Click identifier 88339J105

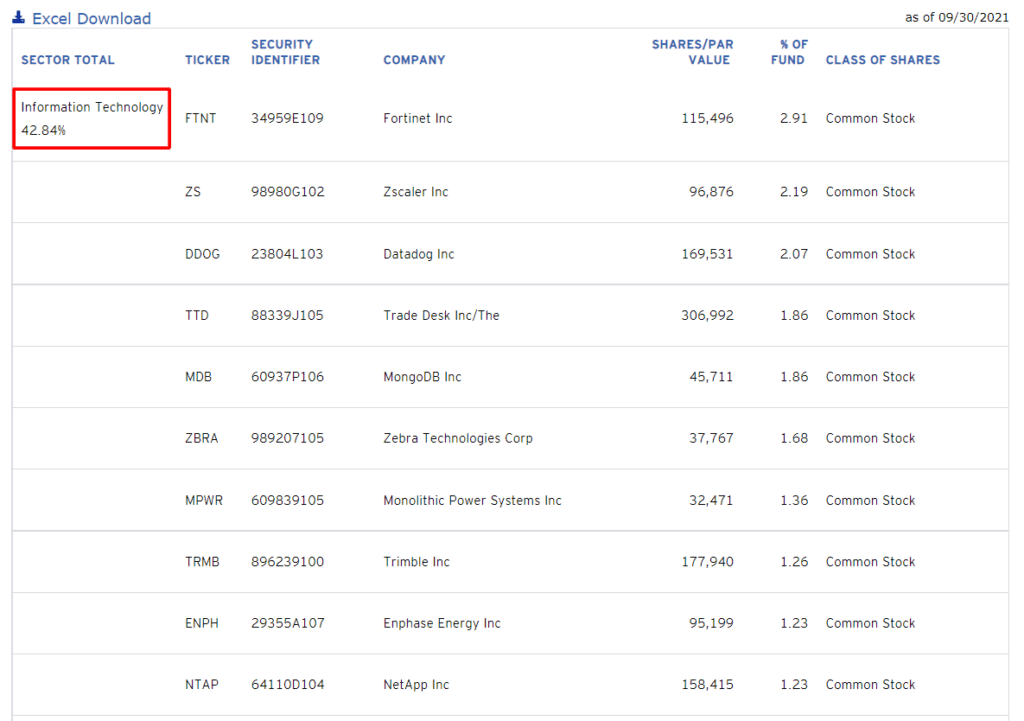287,315
